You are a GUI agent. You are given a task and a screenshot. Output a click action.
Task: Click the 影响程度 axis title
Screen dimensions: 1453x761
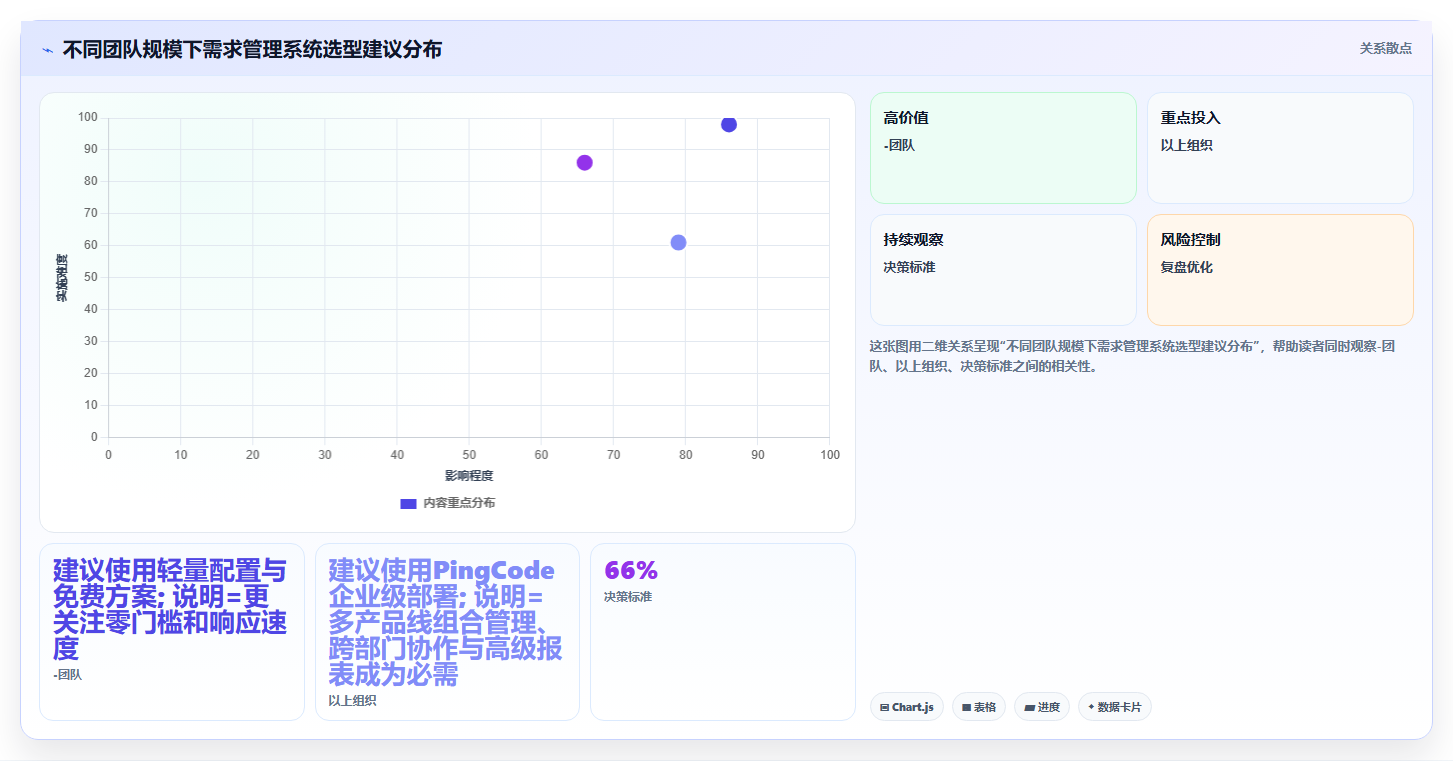pyautogui.click(x=469, y=475)
